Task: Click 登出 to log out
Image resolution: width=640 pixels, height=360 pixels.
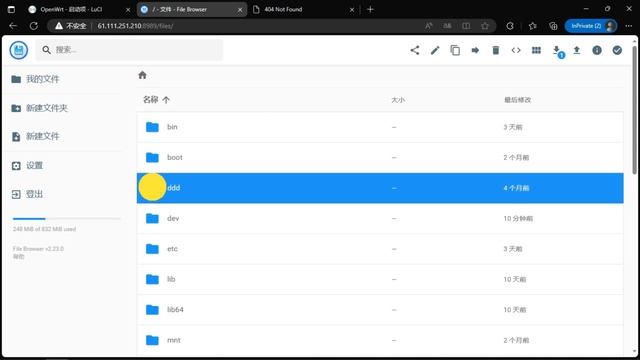Action: (27, 194)
